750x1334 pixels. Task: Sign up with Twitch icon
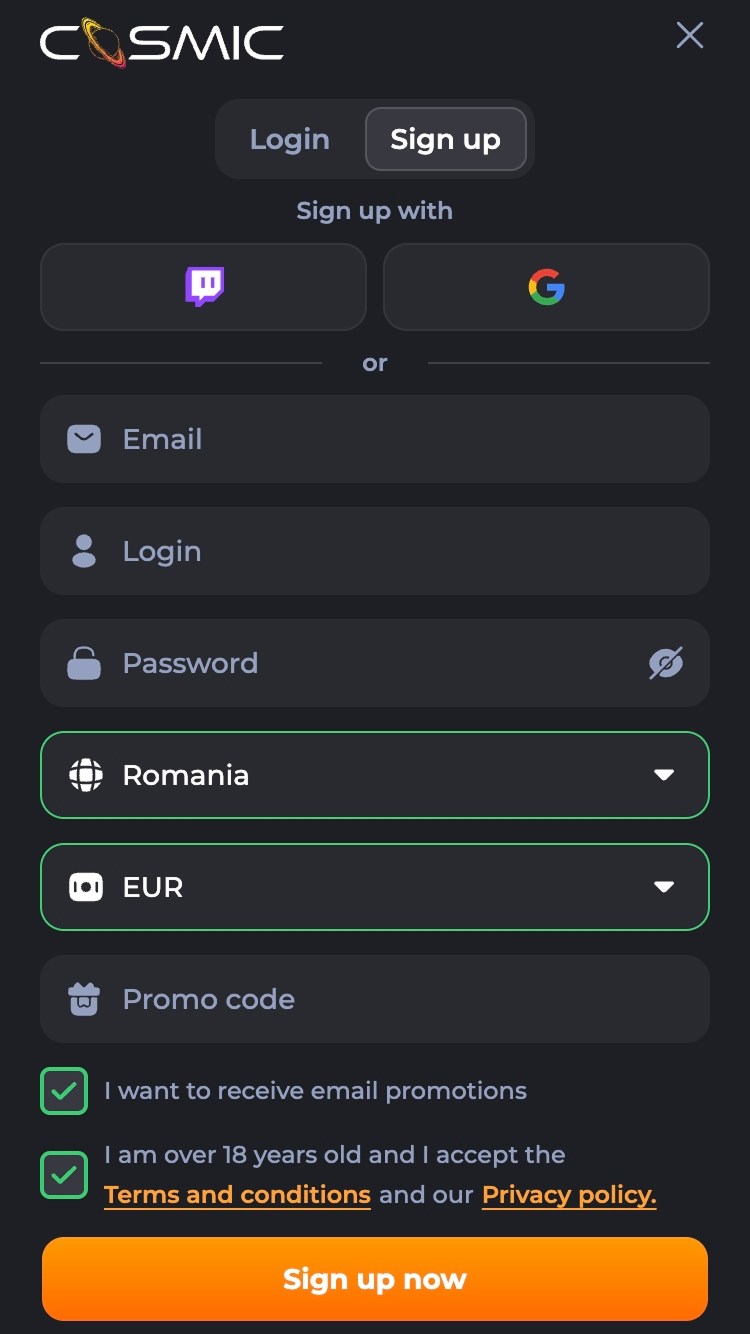pyautogui.click(x=204, y=287)
